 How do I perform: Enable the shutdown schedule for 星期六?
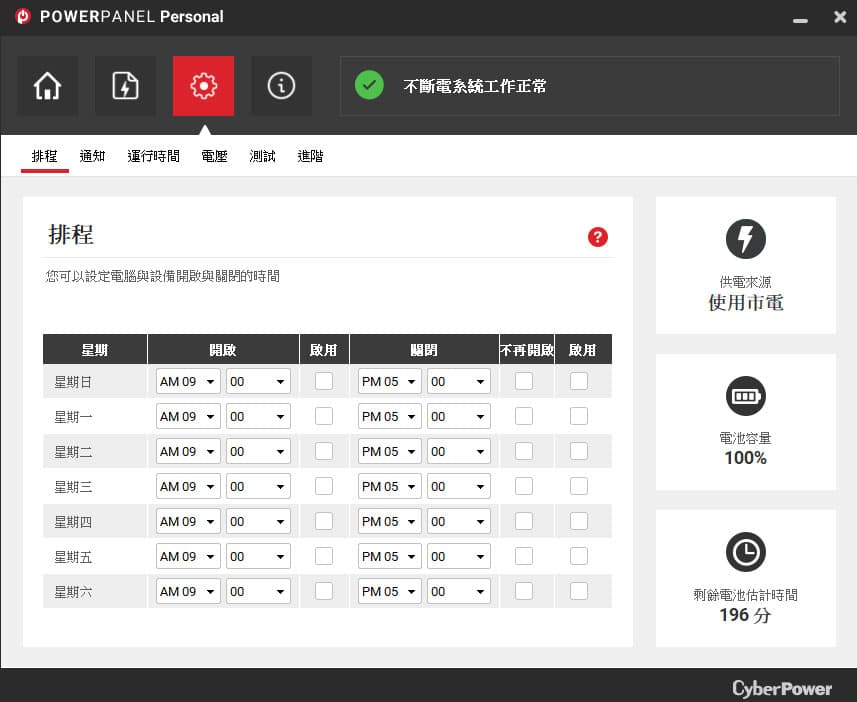[578, 591]
